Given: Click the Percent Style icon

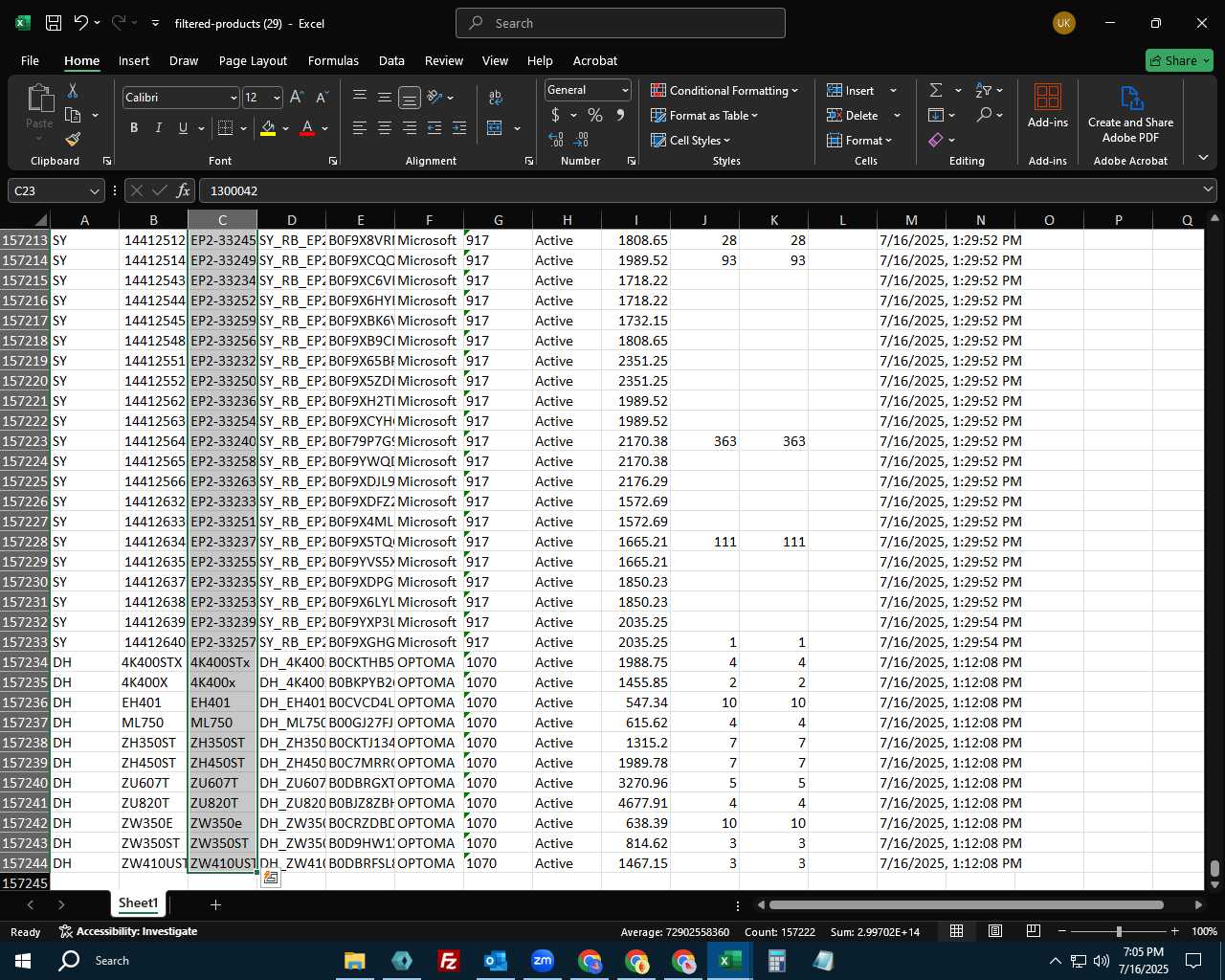Looking at the screenshot, I should pyautogui.click(x=595, y=115).
